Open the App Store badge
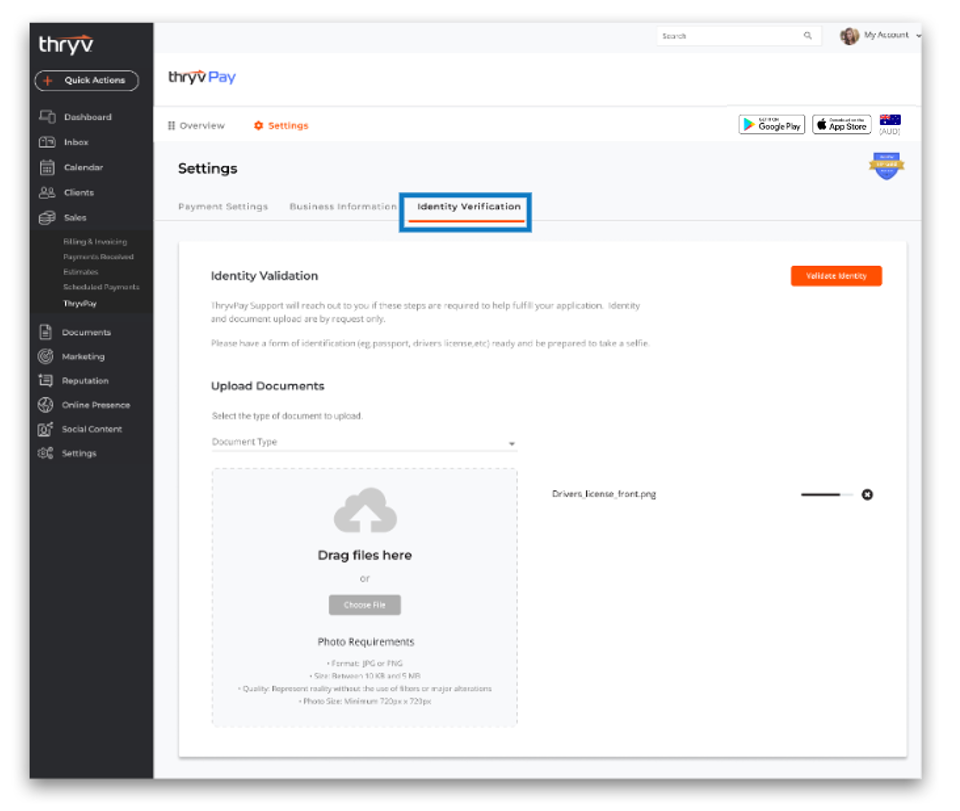Screen dimensions: 960x811 coord(842,124)
